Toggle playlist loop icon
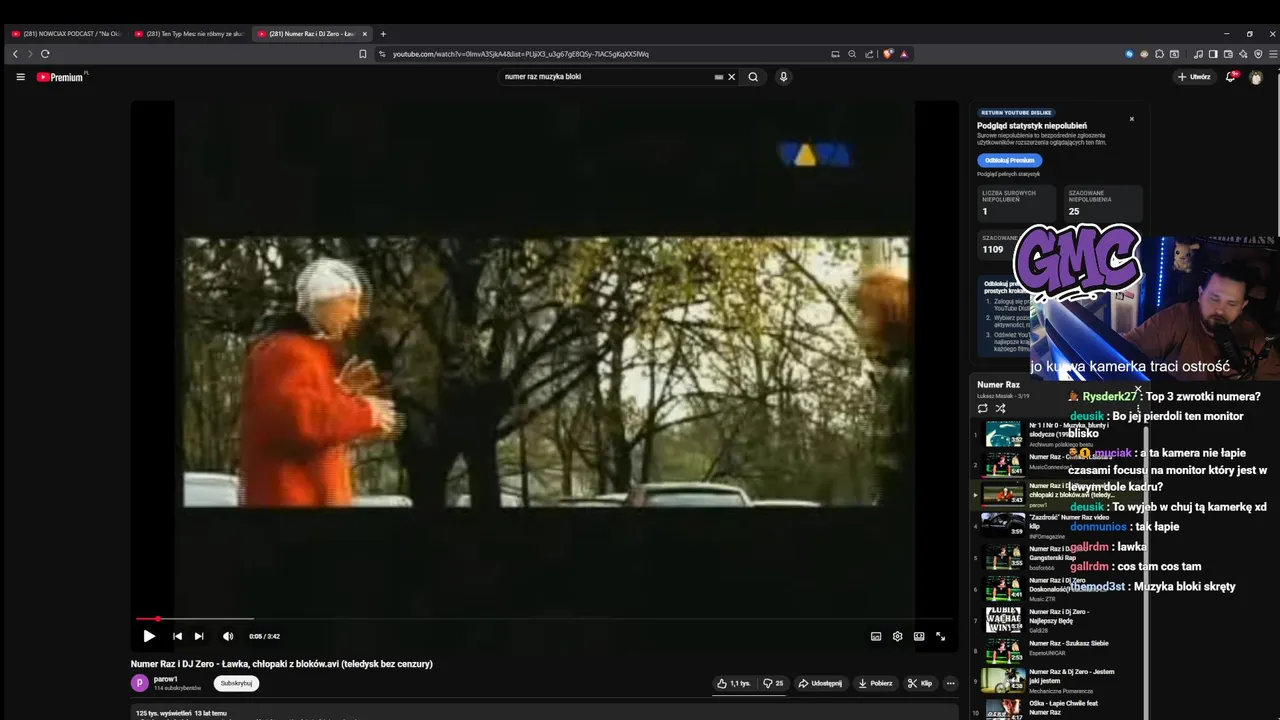The width and height of the screenshot is (1280, 720). point(982,408)
